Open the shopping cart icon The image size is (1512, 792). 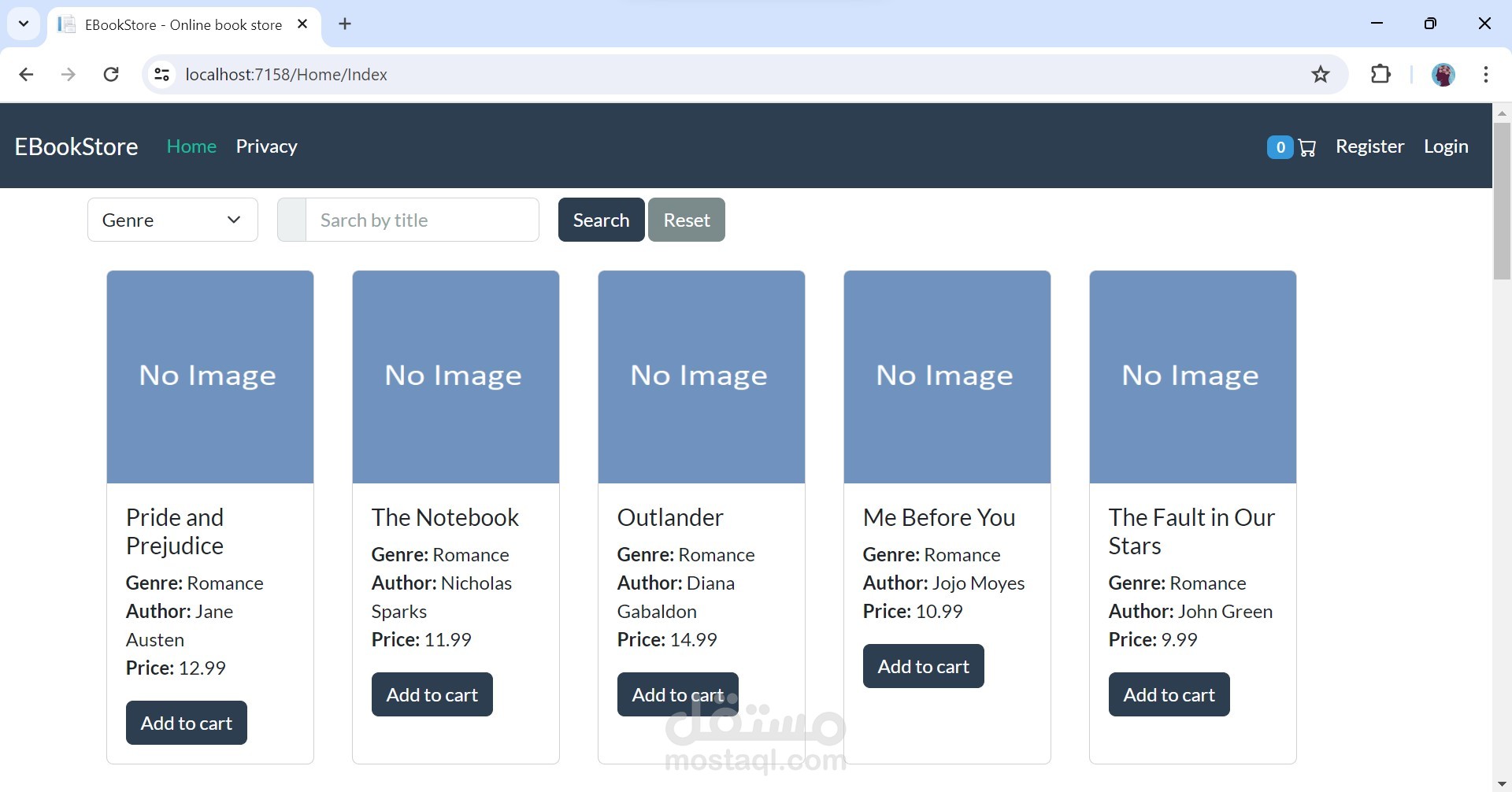[1307, 147]
